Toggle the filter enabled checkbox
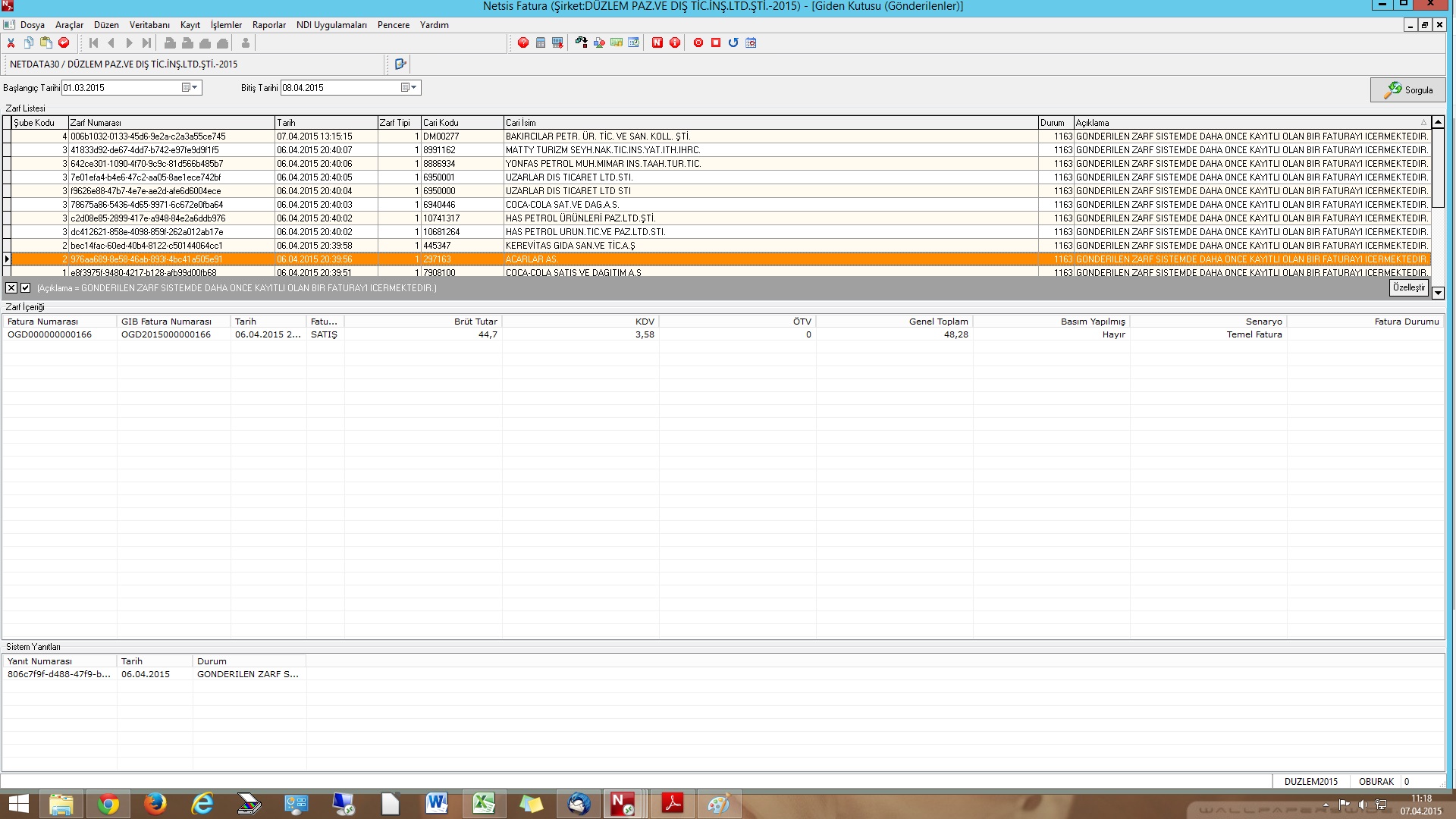Image resolution: width=1456 pixels, height=819 pixels. pos(25,288)
